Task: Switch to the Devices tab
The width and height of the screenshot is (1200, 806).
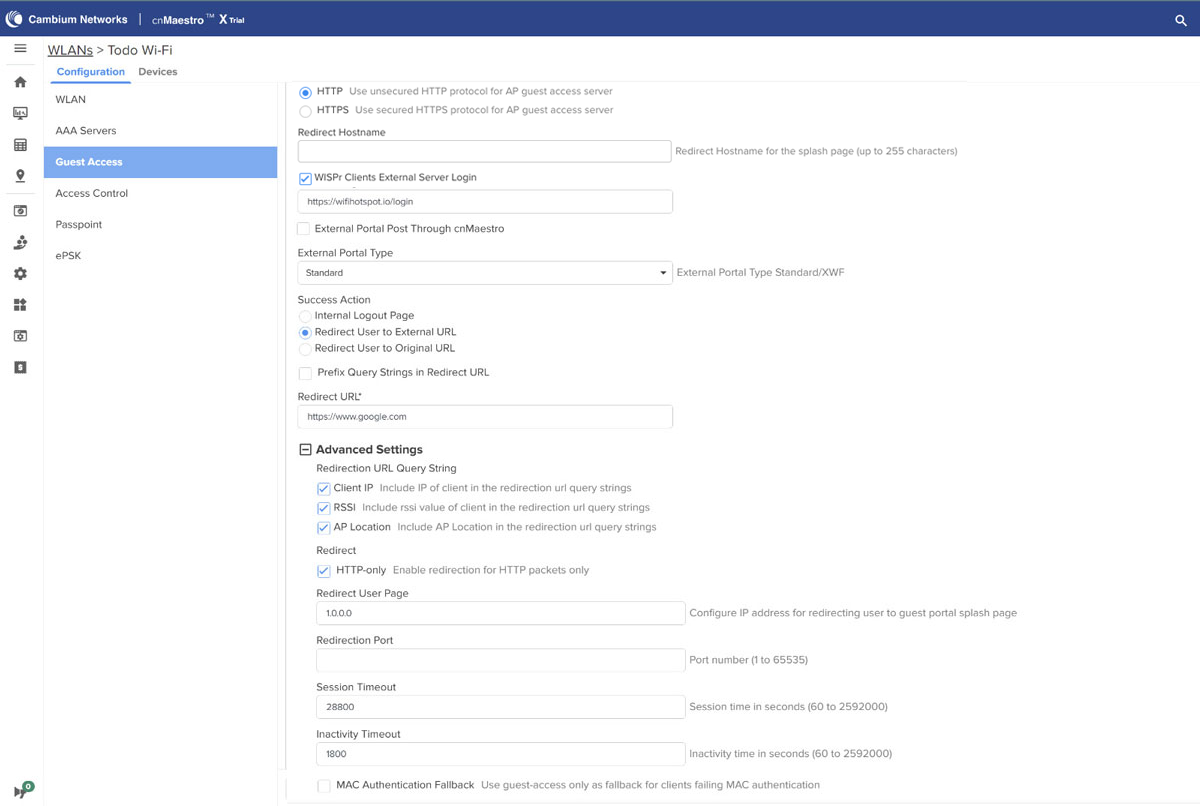Action: pyautogui.click(x=157, y=72)
